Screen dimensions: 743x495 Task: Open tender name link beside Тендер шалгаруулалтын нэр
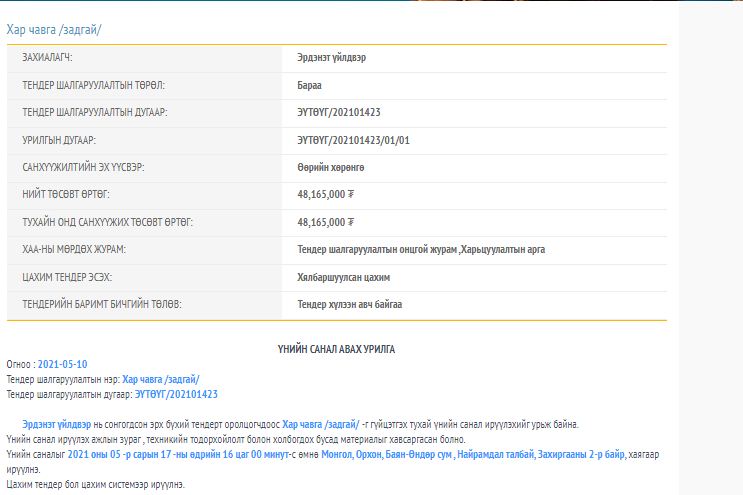click(161, 379)
